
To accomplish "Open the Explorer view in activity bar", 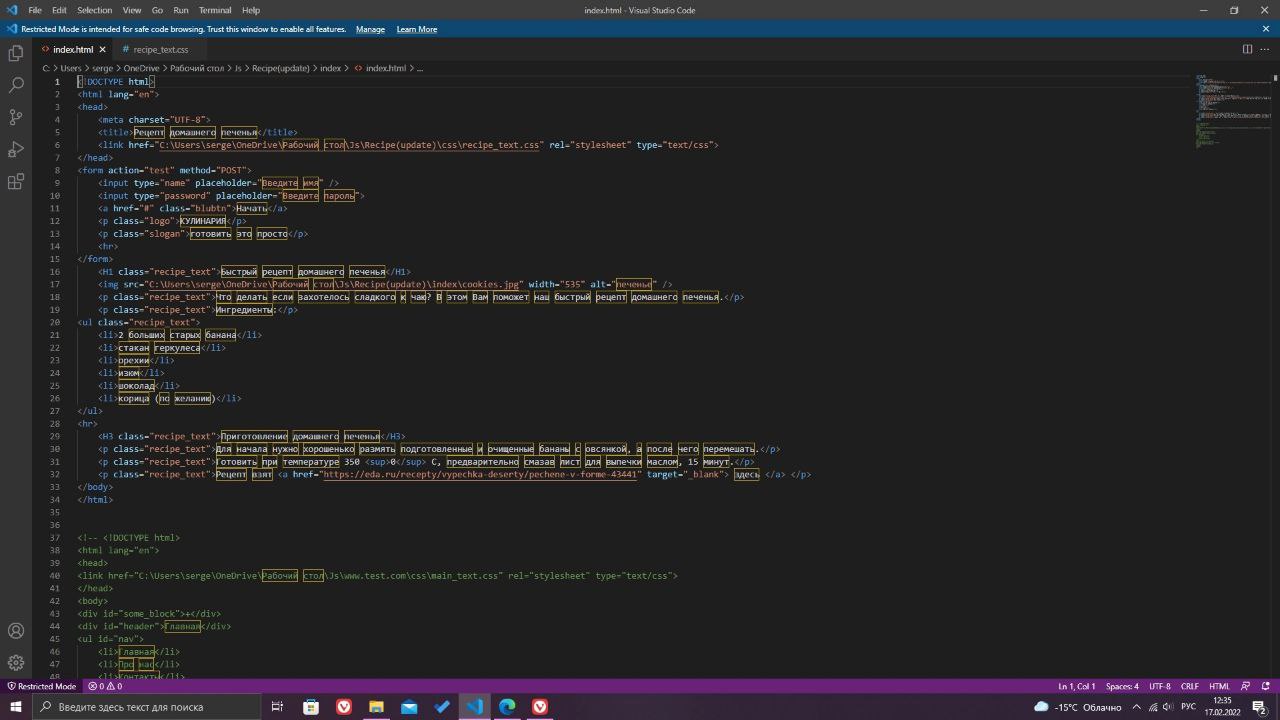I will coord(16,53).
